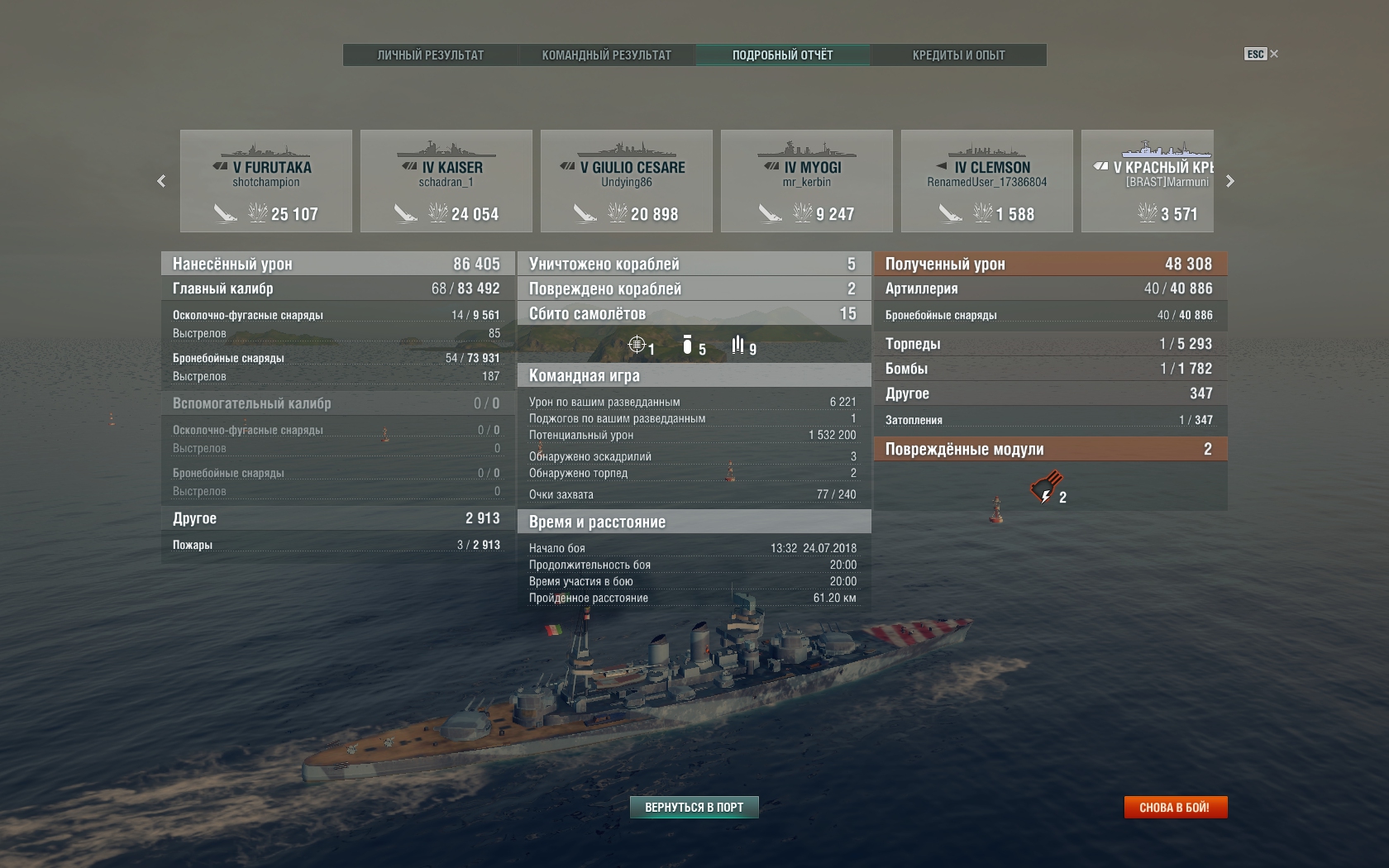The image size is (1389, 868).
Task: Select the IV Clemson ship card
Action: (987, 181)
